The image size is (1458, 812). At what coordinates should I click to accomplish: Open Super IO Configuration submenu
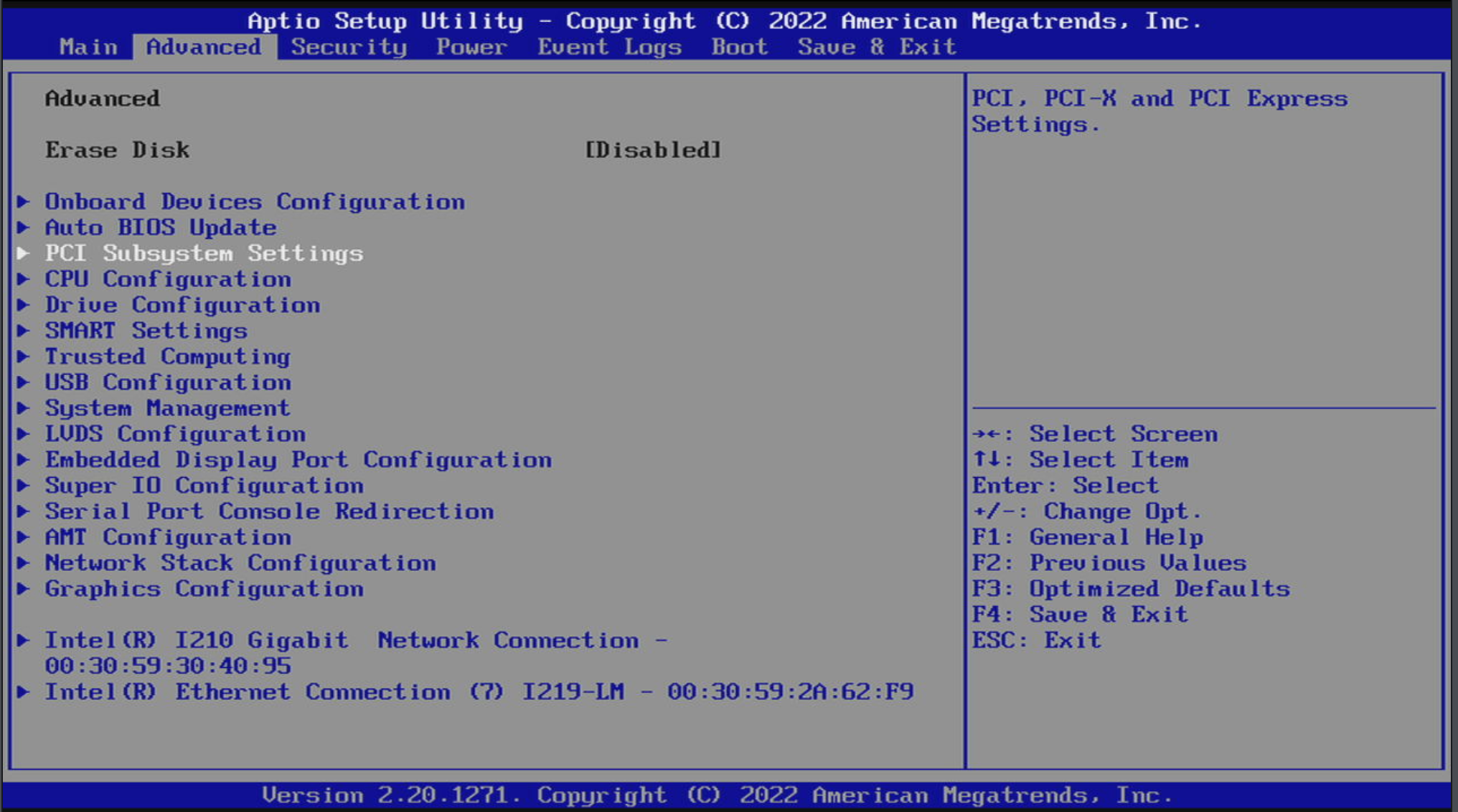point(204,486)
